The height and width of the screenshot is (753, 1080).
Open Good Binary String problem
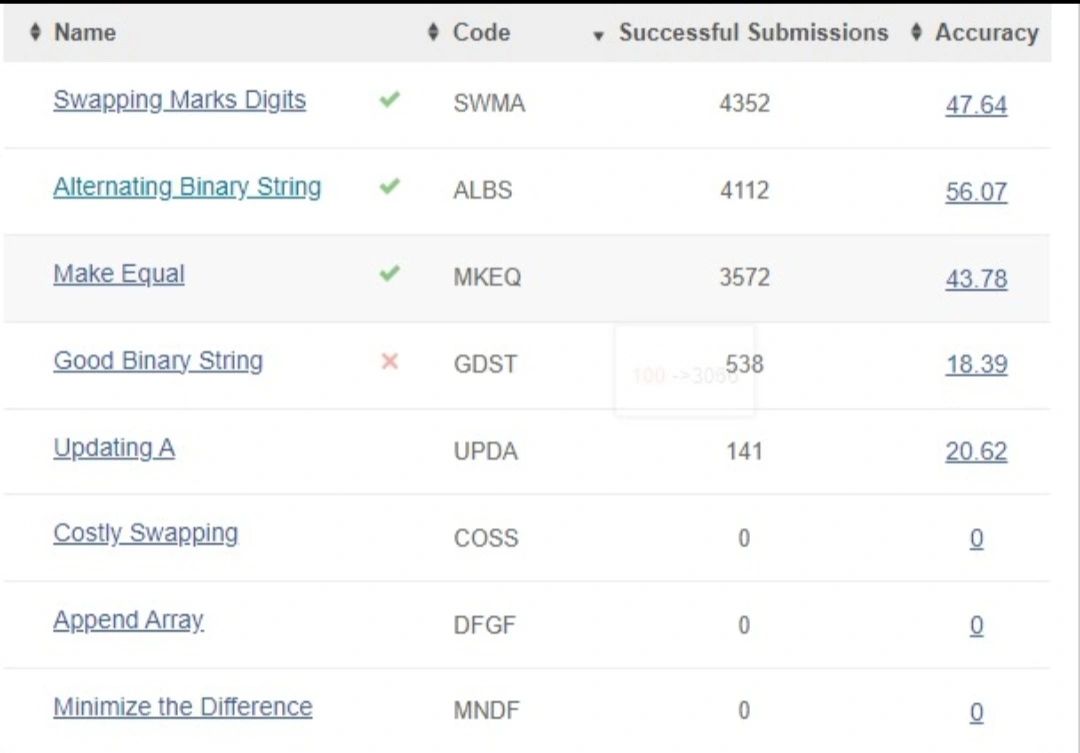click(158, 361)
